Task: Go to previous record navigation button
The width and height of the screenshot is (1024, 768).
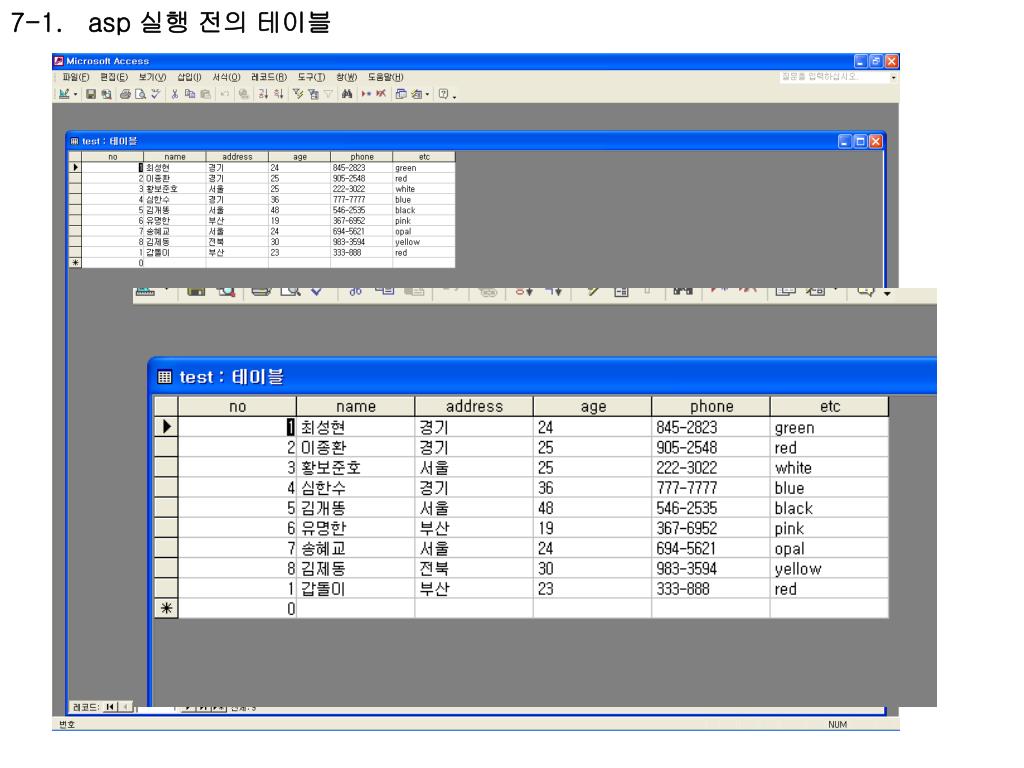Action: click(x=125, y=707)
